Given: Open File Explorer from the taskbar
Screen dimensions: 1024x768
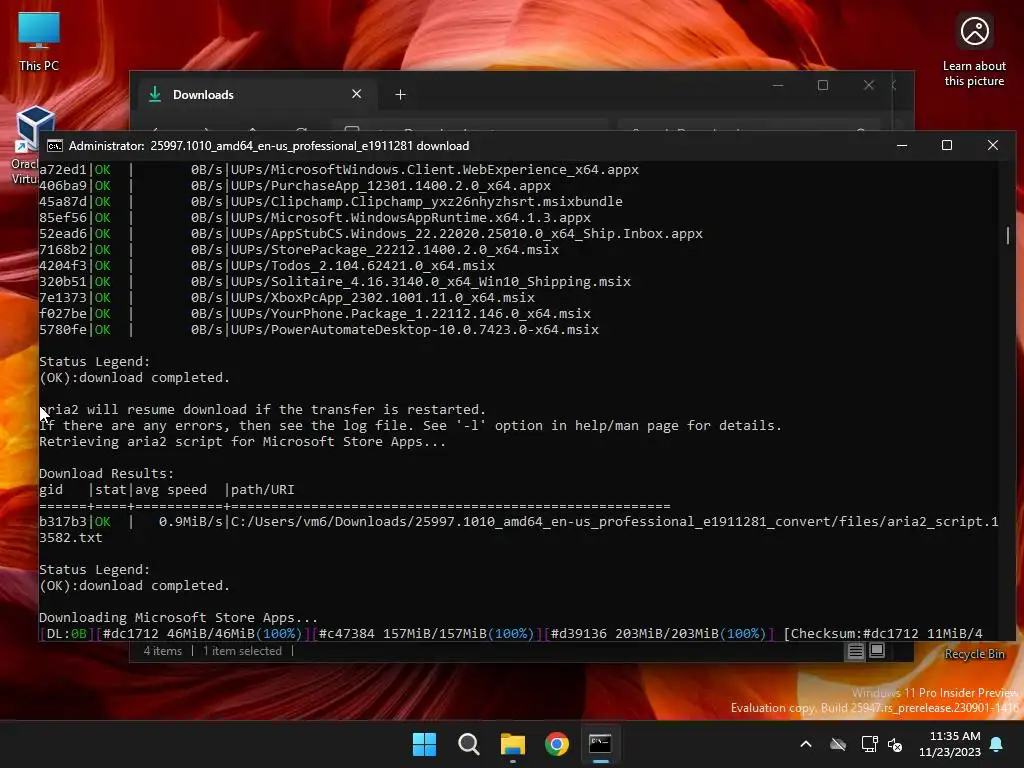Looking at the screenshot, I should pos(513,744).
